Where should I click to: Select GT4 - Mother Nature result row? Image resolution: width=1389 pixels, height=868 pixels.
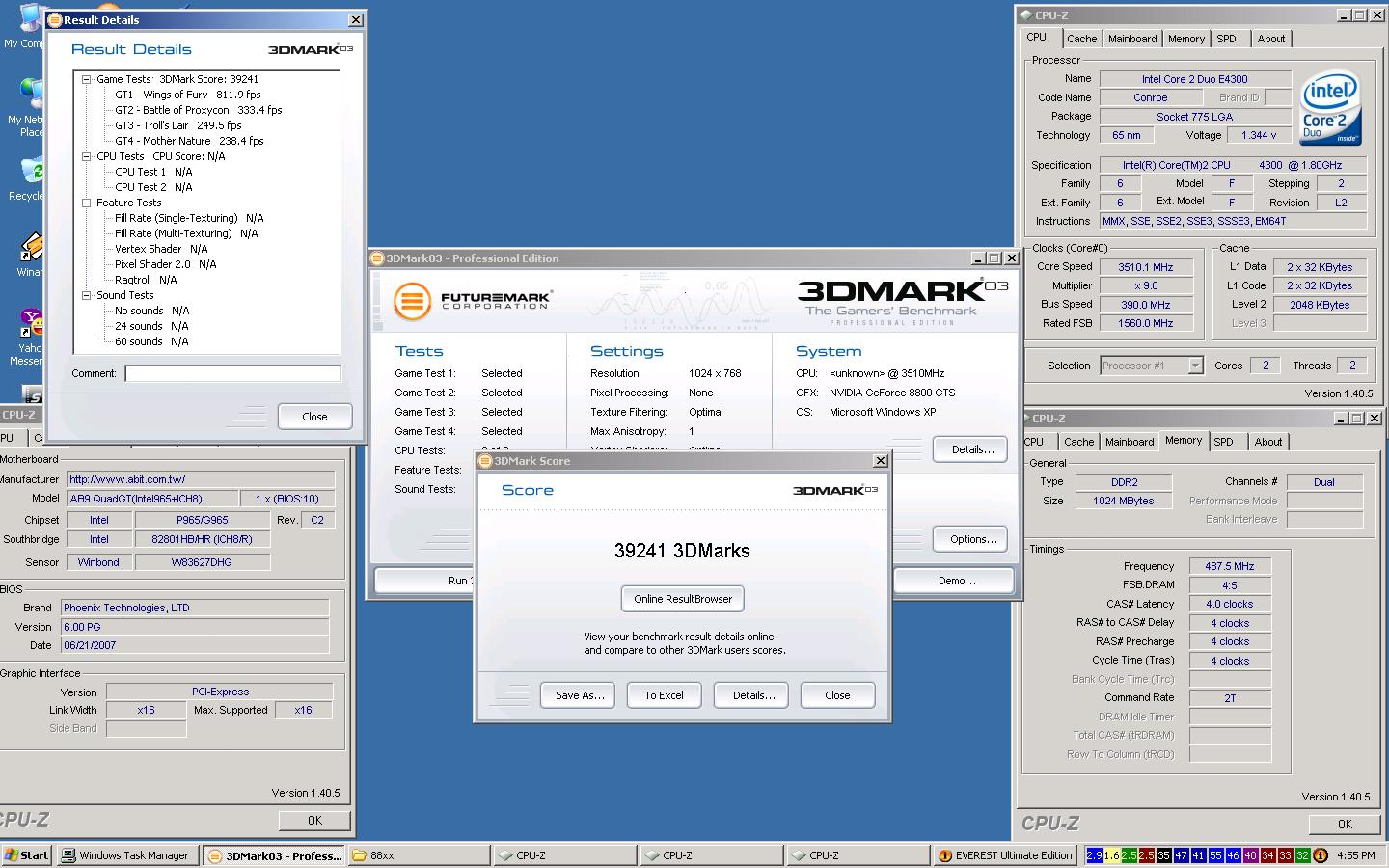tap(189, 141)
